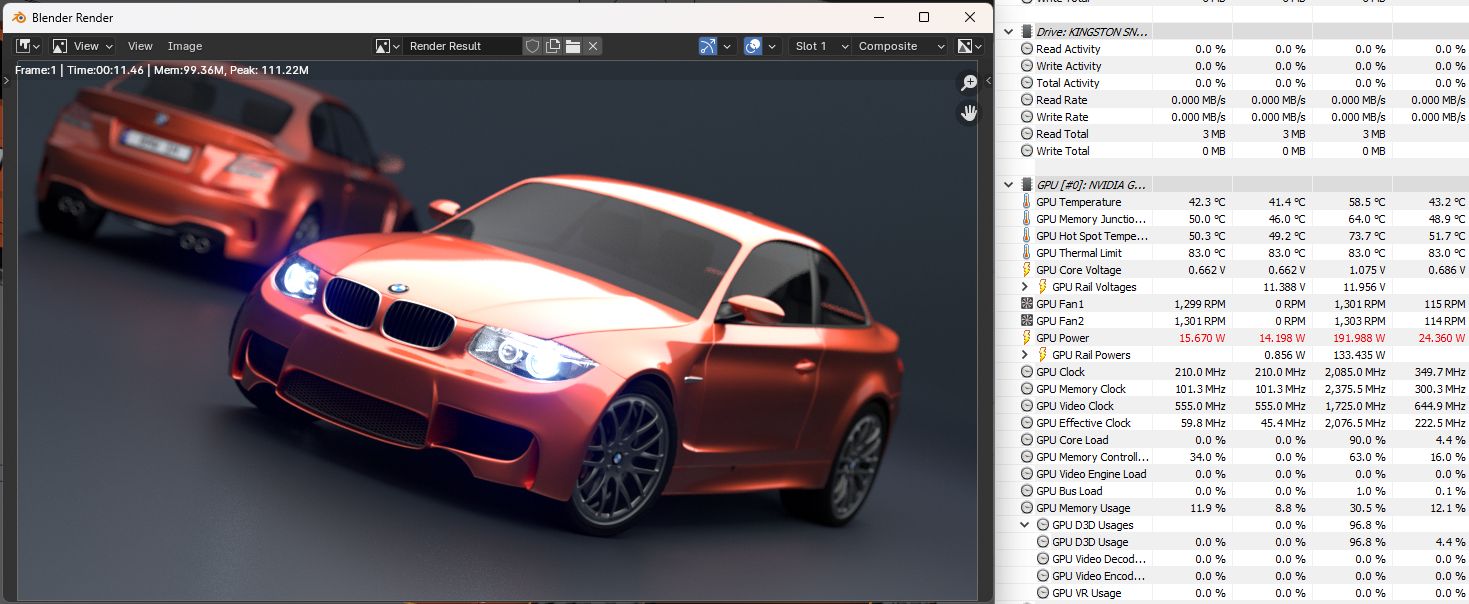The width and height of the screenshot is (1469, 604).
Task: Select the GPU VR Usage row label
Action: coord(1087,593)
